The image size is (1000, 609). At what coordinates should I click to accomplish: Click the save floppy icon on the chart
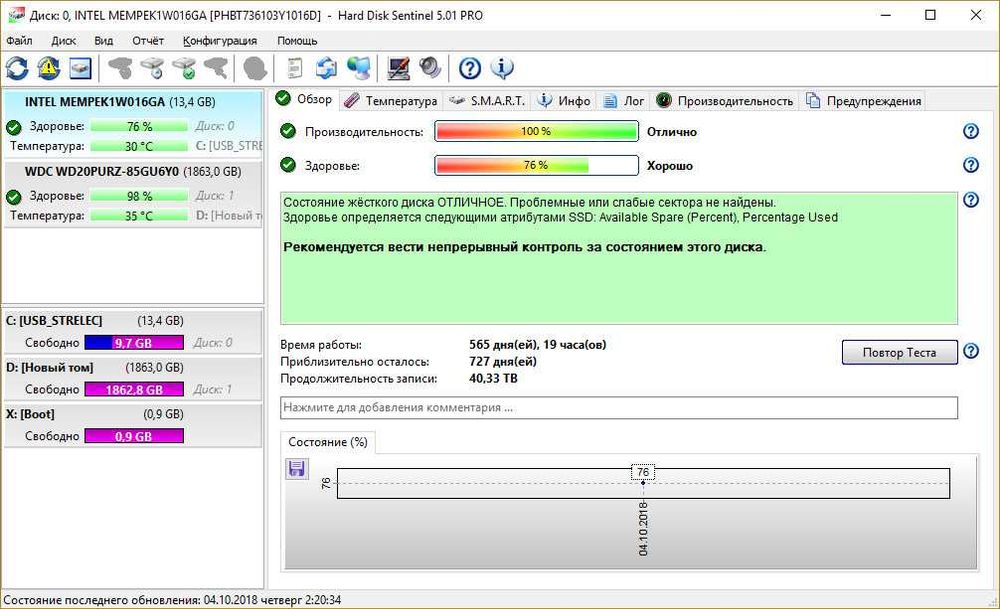coord(297,469)
